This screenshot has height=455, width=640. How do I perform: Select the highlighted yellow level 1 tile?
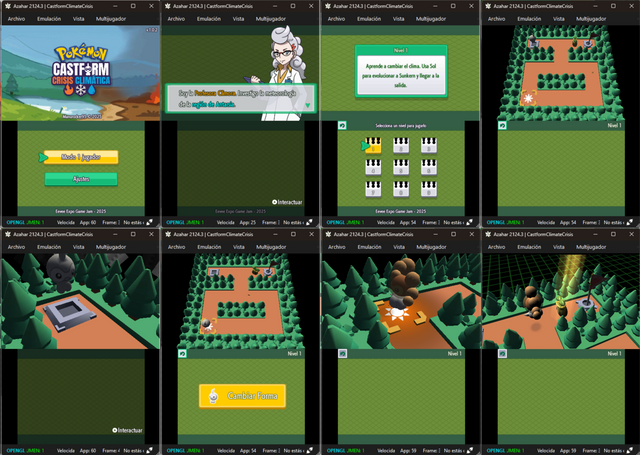(373, 145)
